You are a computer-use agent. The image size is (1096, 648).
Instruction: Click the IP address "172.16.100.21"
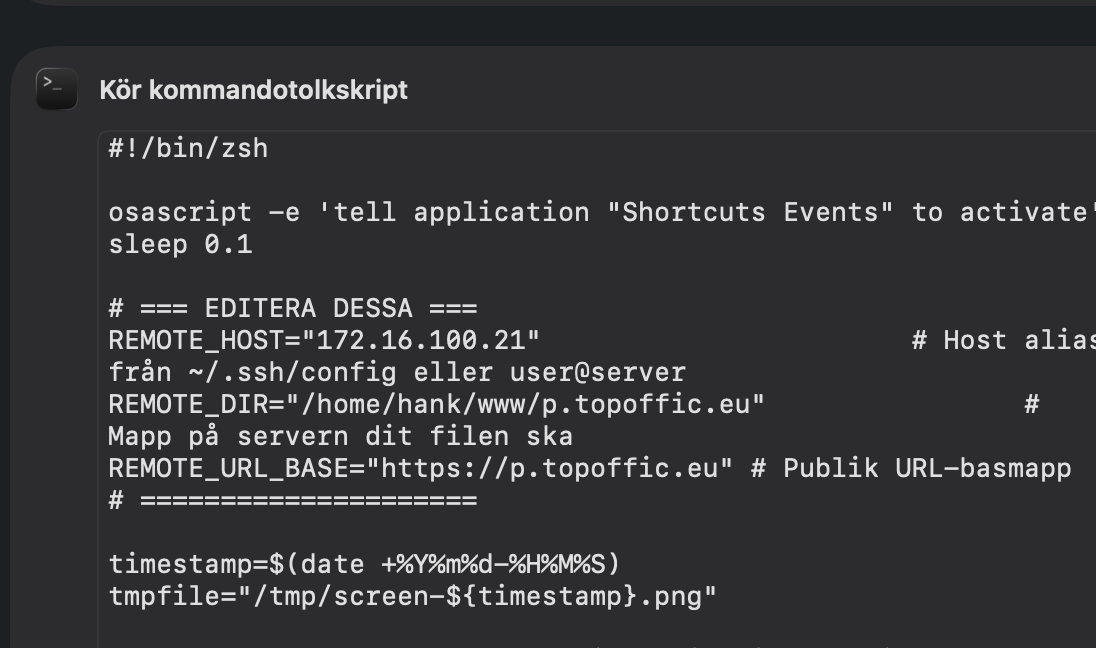[421, 341]
